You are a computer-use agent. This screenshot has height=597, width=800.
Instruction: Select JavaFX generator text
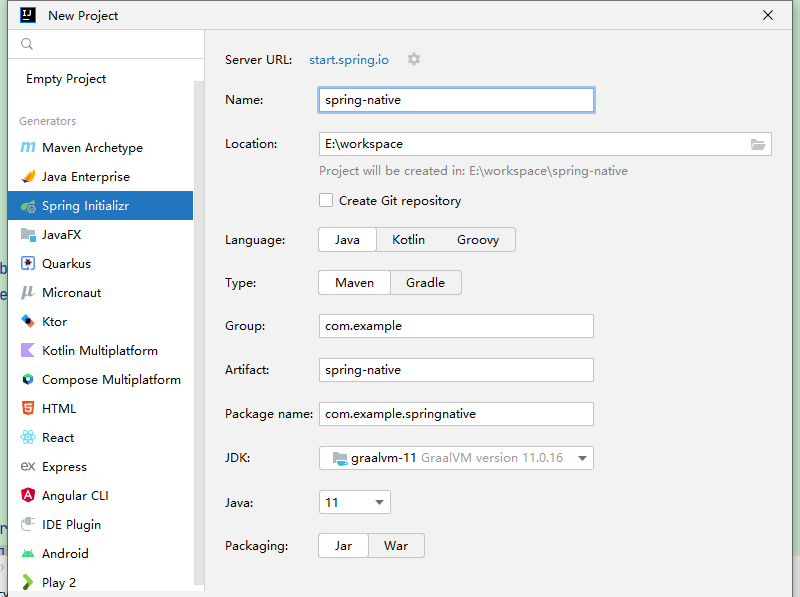[x=62, y=235]
